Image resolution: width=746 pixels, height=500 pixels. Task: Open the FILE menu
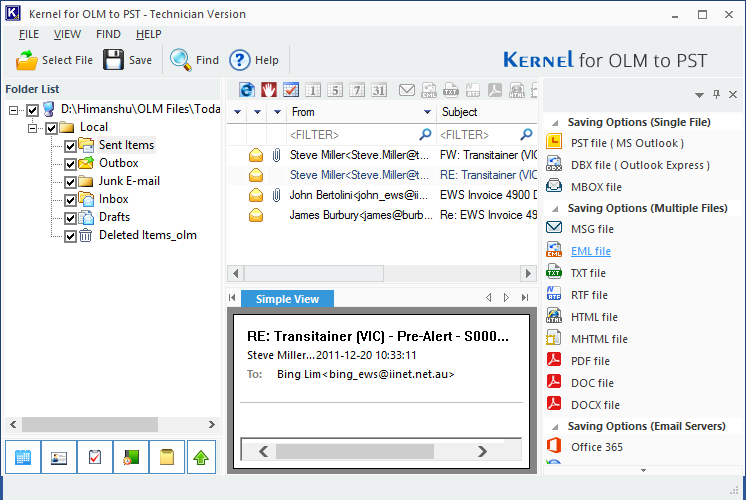[x=29, y=34]
